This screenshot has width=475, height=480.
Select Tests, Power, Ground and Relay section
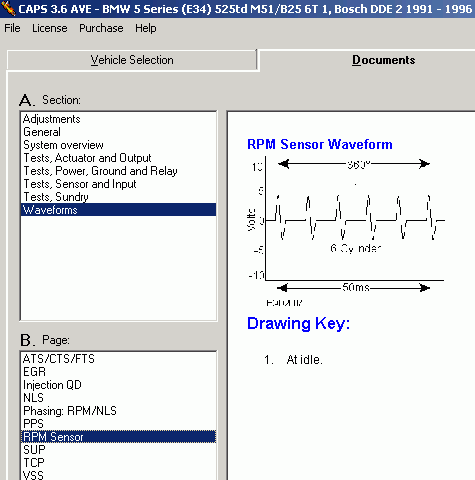click(x=118, y=171)
